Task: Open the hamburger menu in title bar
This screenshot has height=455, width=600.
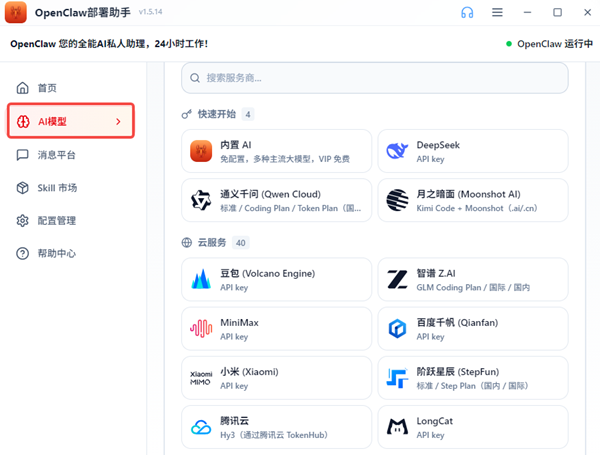Action: click(497, 13)
